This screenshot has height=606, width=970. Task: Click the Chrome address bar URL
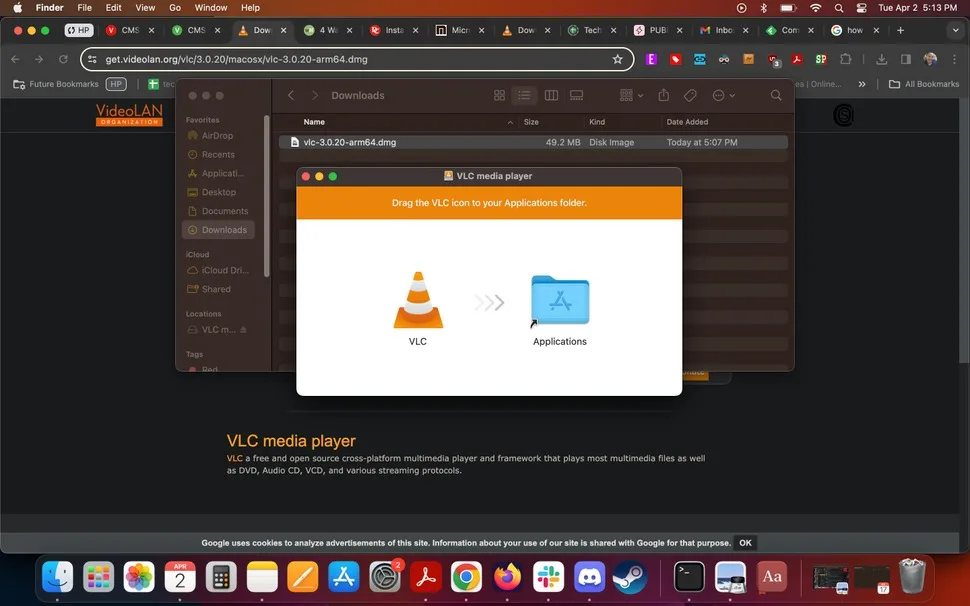pos(236,59)
